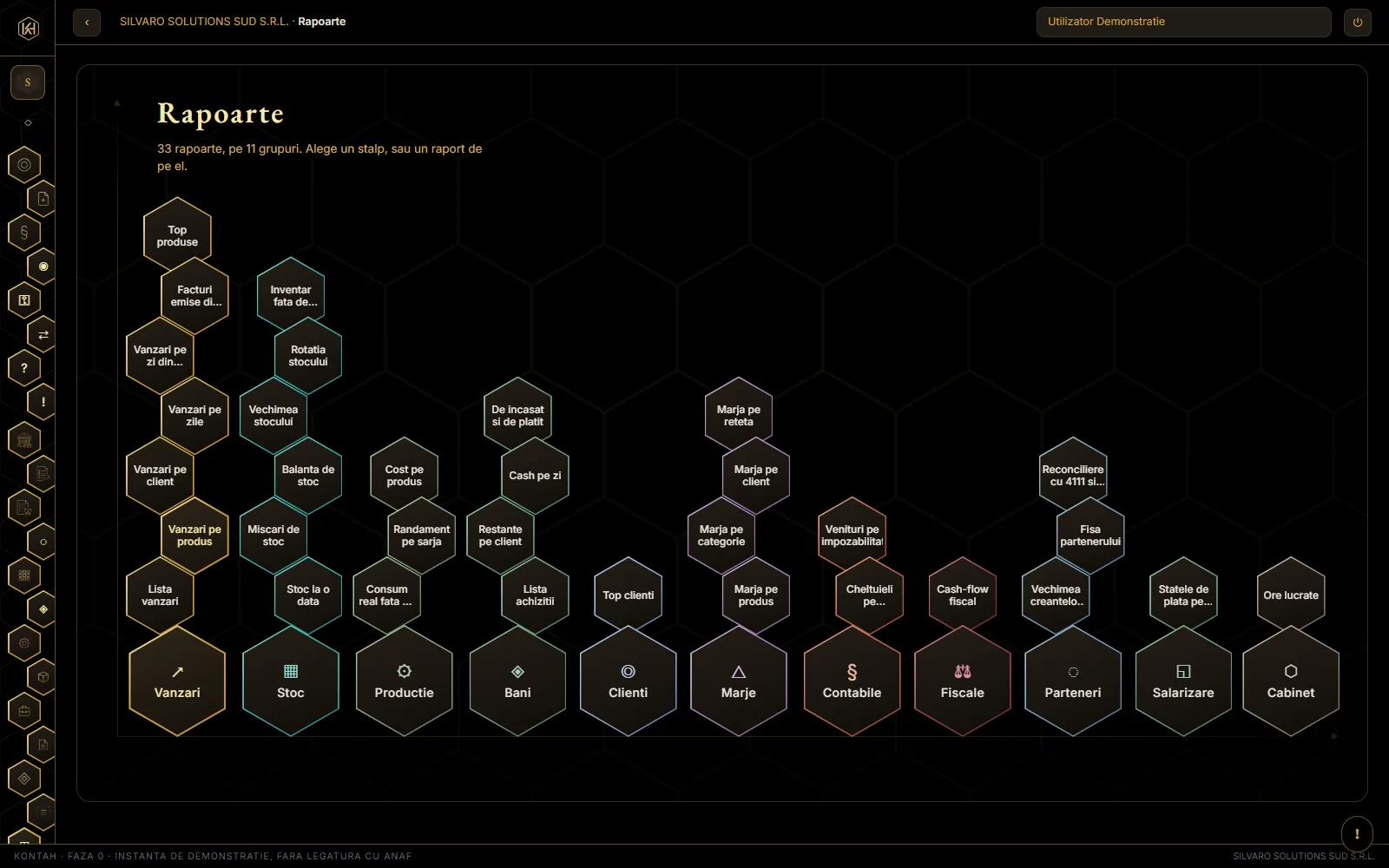Select the Contabile group hexagon
This screenshot has height=868, width=1389.
coord(852,681)
